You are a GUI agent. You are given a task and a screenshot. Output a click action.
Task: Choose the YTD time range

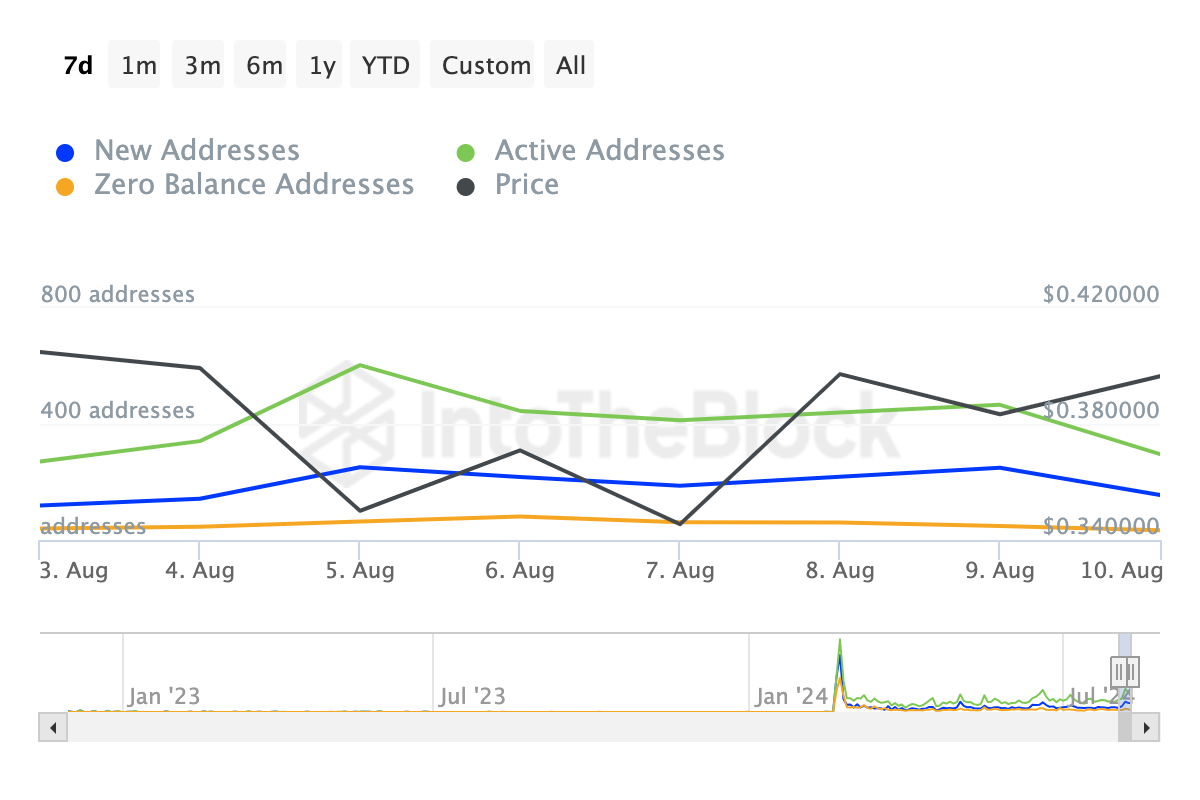click(385, 65)
